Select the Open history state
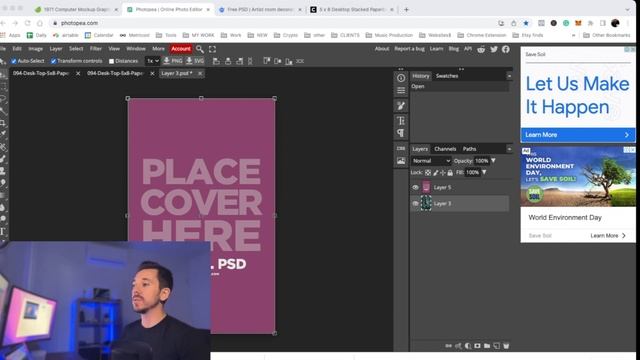The width and height of the screenshot is (640, 360). tap(460, 87)
